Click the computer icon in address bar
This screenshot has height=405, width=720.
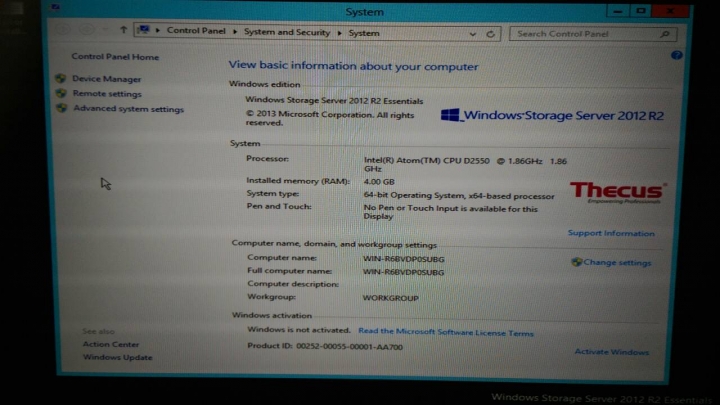[144, 30]
